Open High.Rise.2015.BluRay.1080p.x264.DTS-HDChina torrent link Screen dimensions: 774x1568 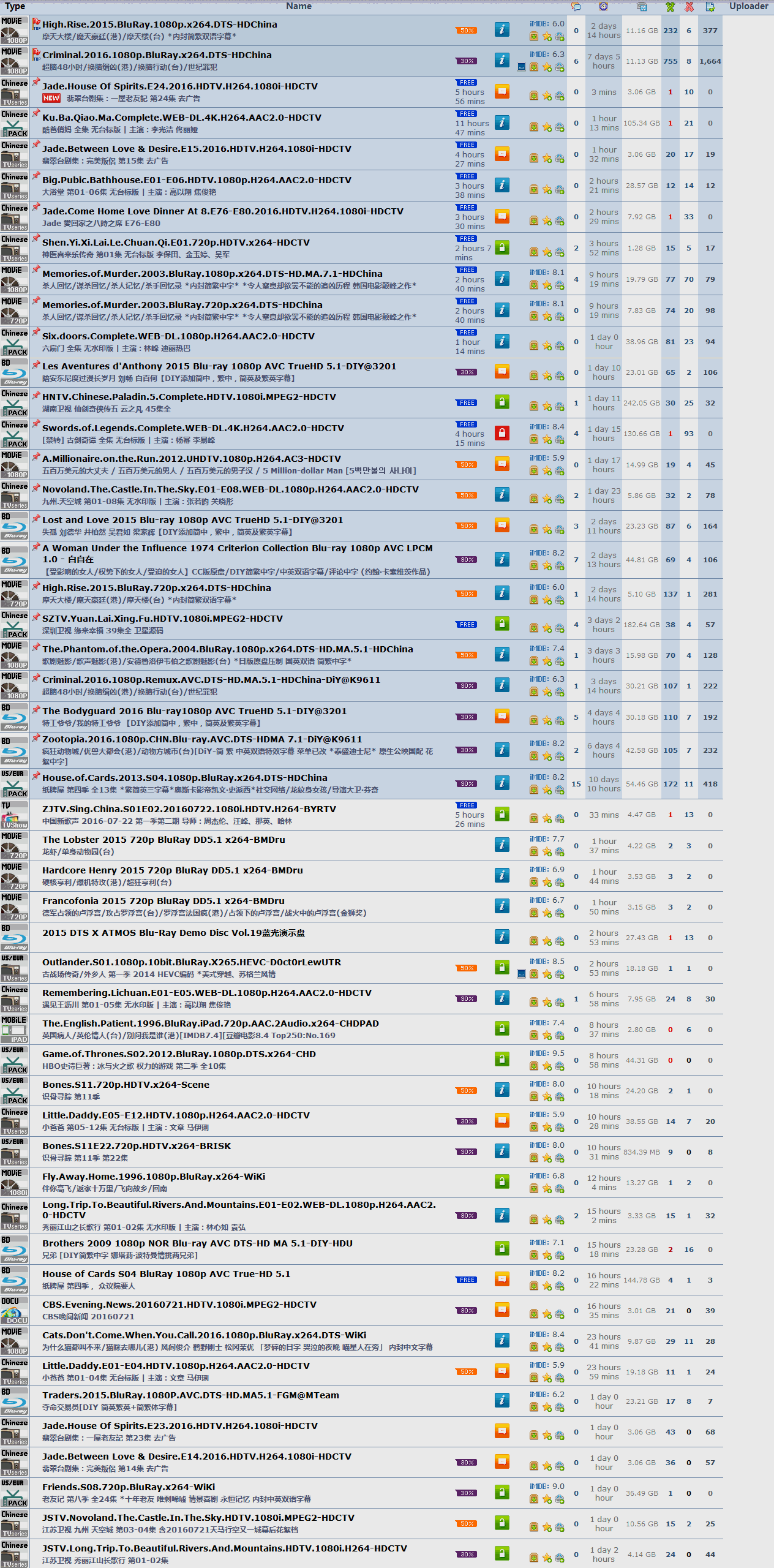pos(160,24)
